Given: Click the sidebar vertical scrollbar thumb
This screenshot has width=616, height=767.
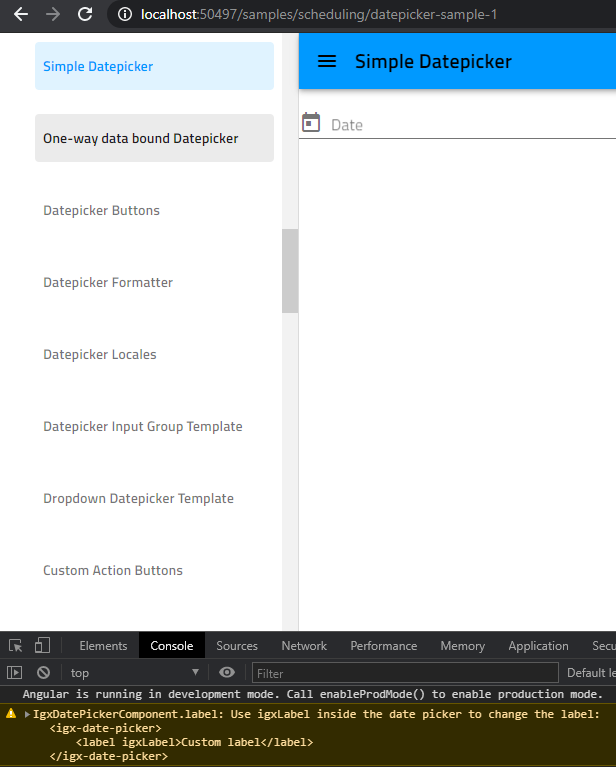Looking at the screenshot, I should 290,271.
